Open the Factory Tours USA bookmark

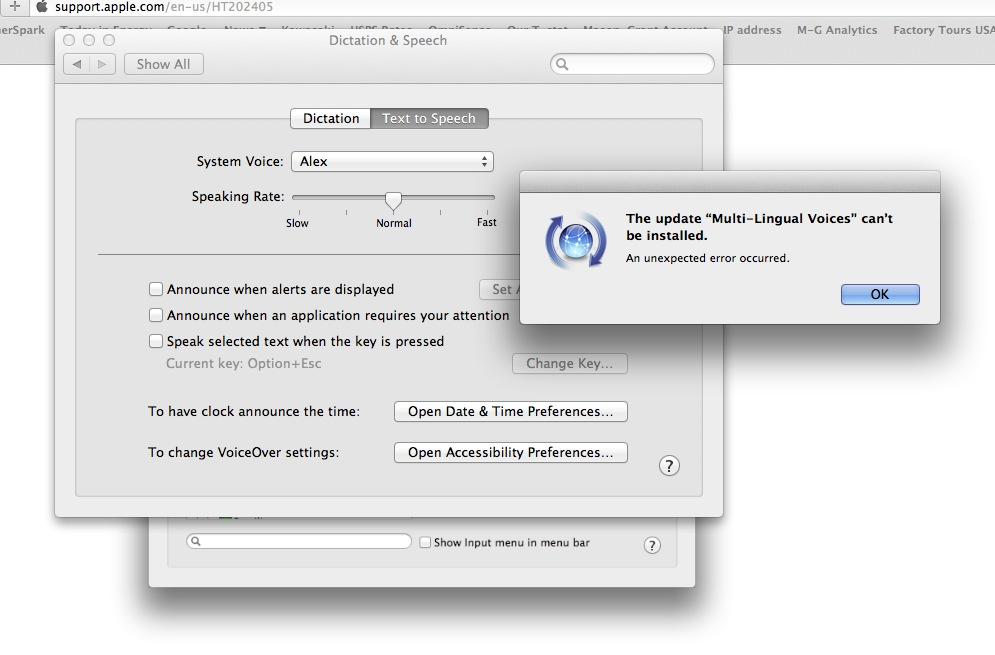point(944,30)
